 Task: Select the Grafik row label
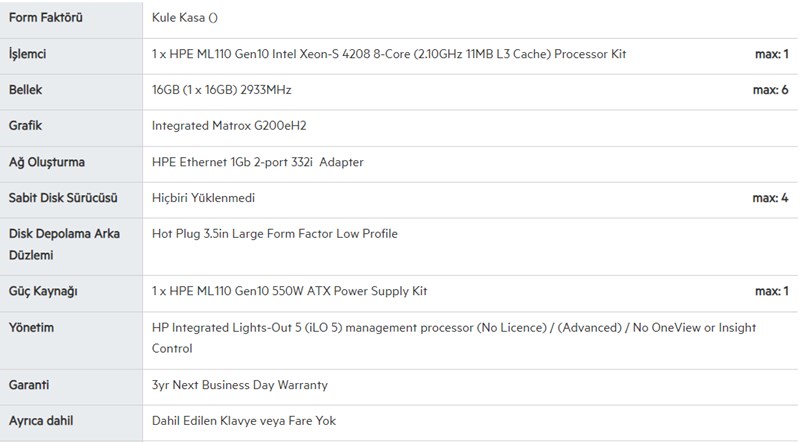click(x=25, y=126)
